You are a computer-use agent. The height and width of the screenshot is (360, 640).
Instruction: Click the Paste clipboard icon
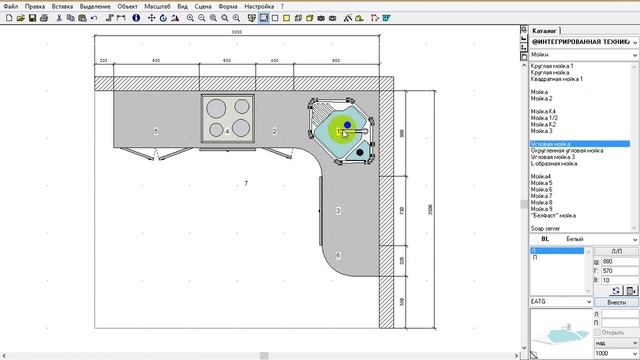click(x=82, y=18)
